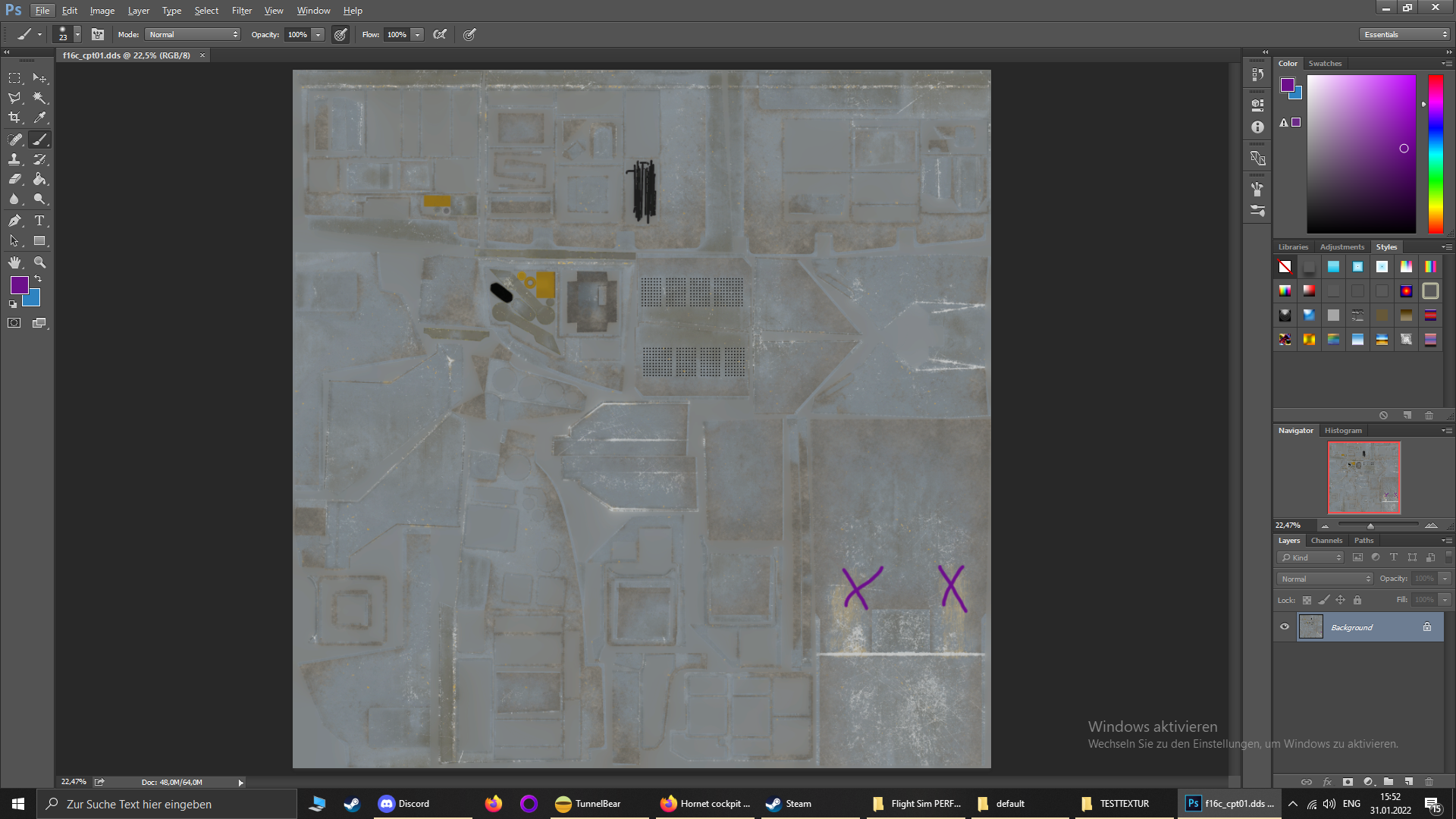
Task: Select the Crop tool
Action: 14,118
